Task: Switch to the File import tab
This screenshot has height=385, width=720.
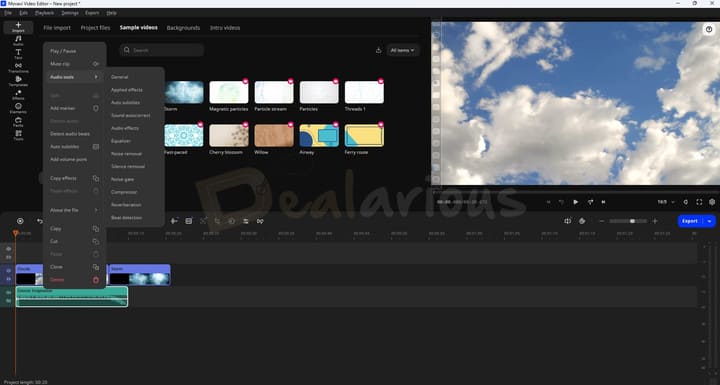Action: tap(57, 28)
